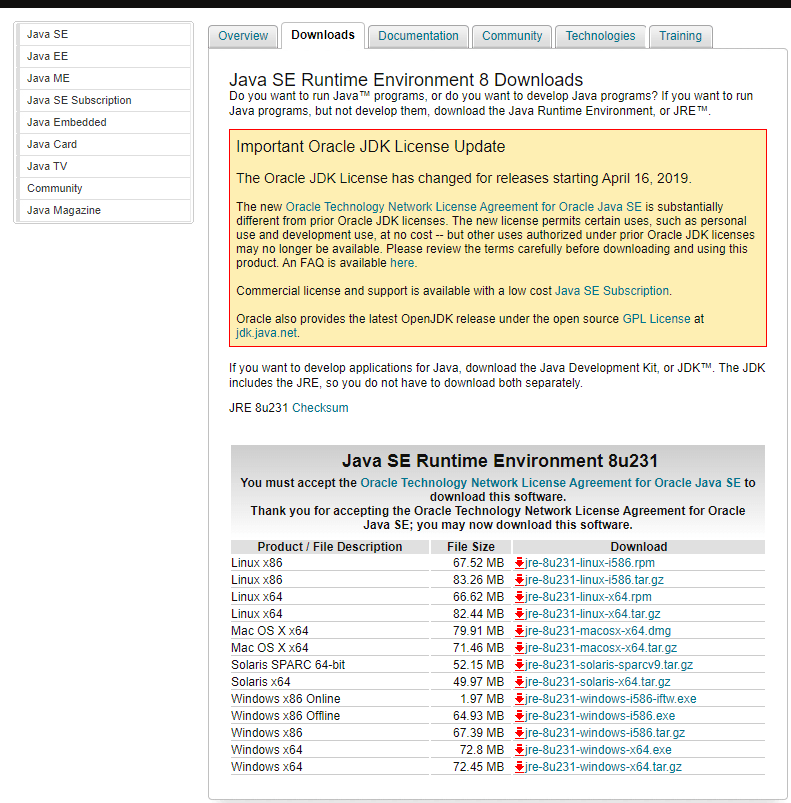791x803 pixels.
Task: Download jre-8u231-windows-x64.tar.gz file link
Action: [x=604, y=767]
